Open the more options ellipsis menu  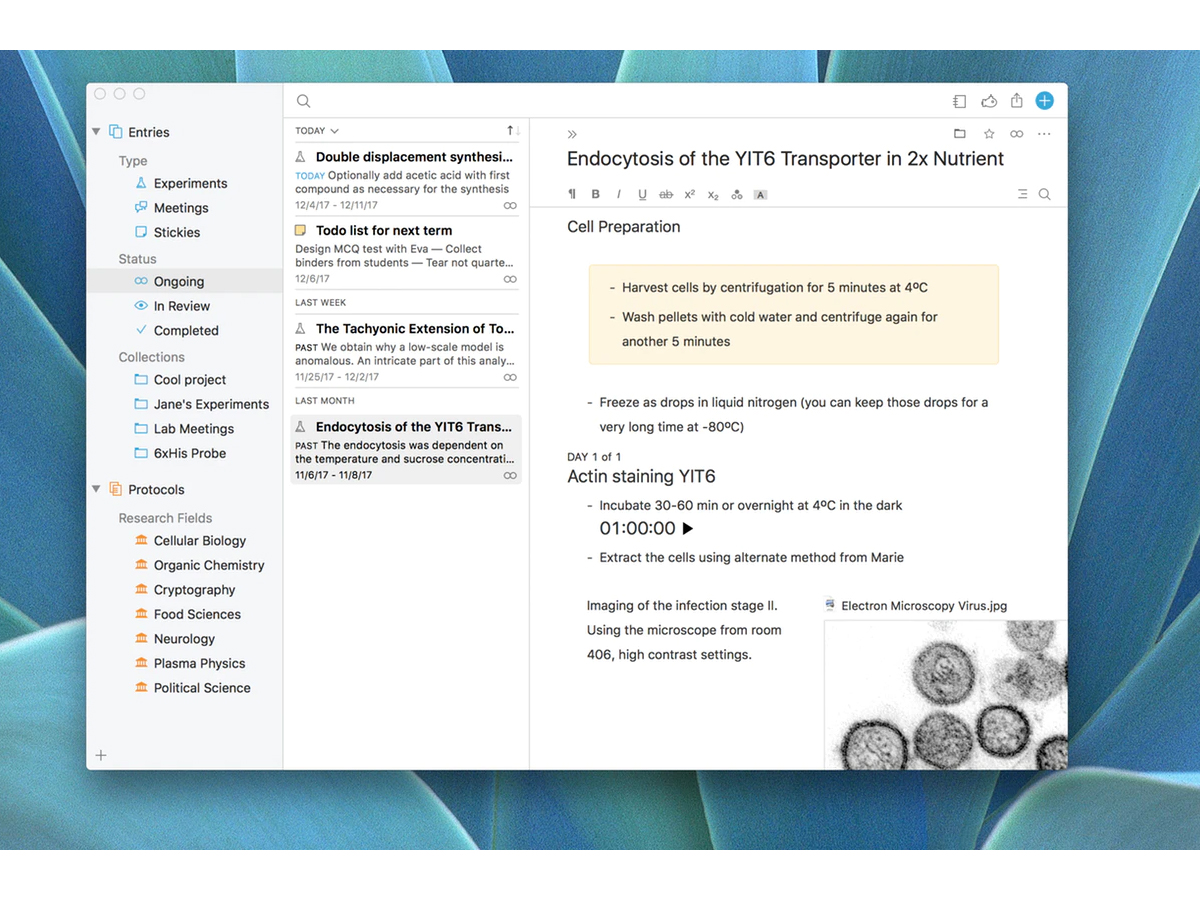[x=1044, y=134]
